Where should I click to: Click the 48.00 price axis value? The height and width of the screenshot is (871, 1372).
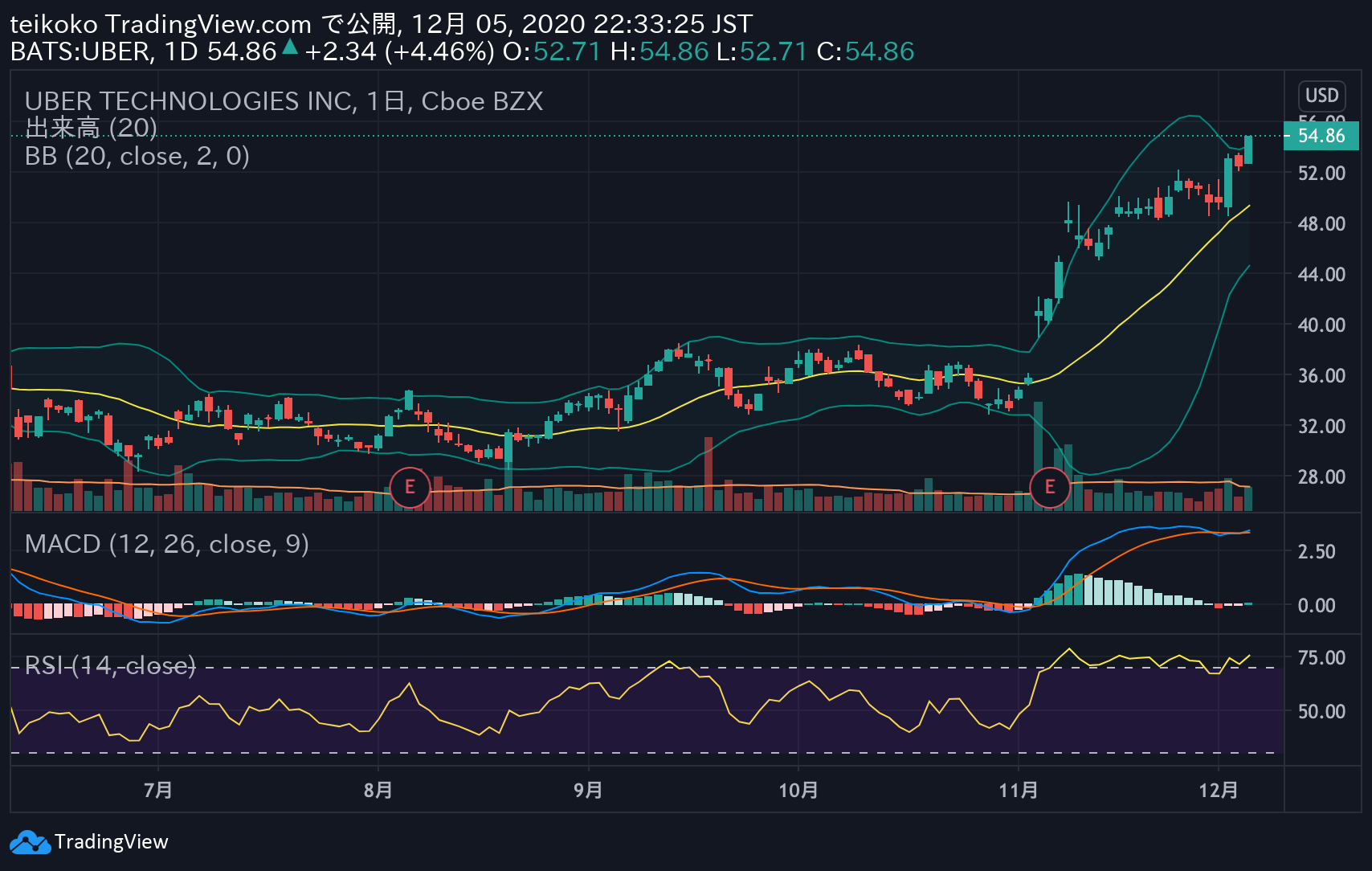tap(1321, 223)
